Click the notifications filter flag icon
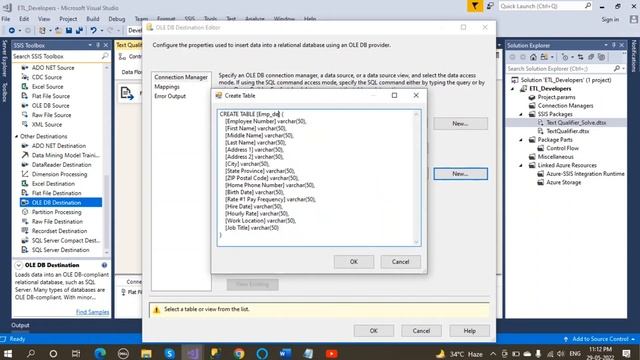 (475, 6)
